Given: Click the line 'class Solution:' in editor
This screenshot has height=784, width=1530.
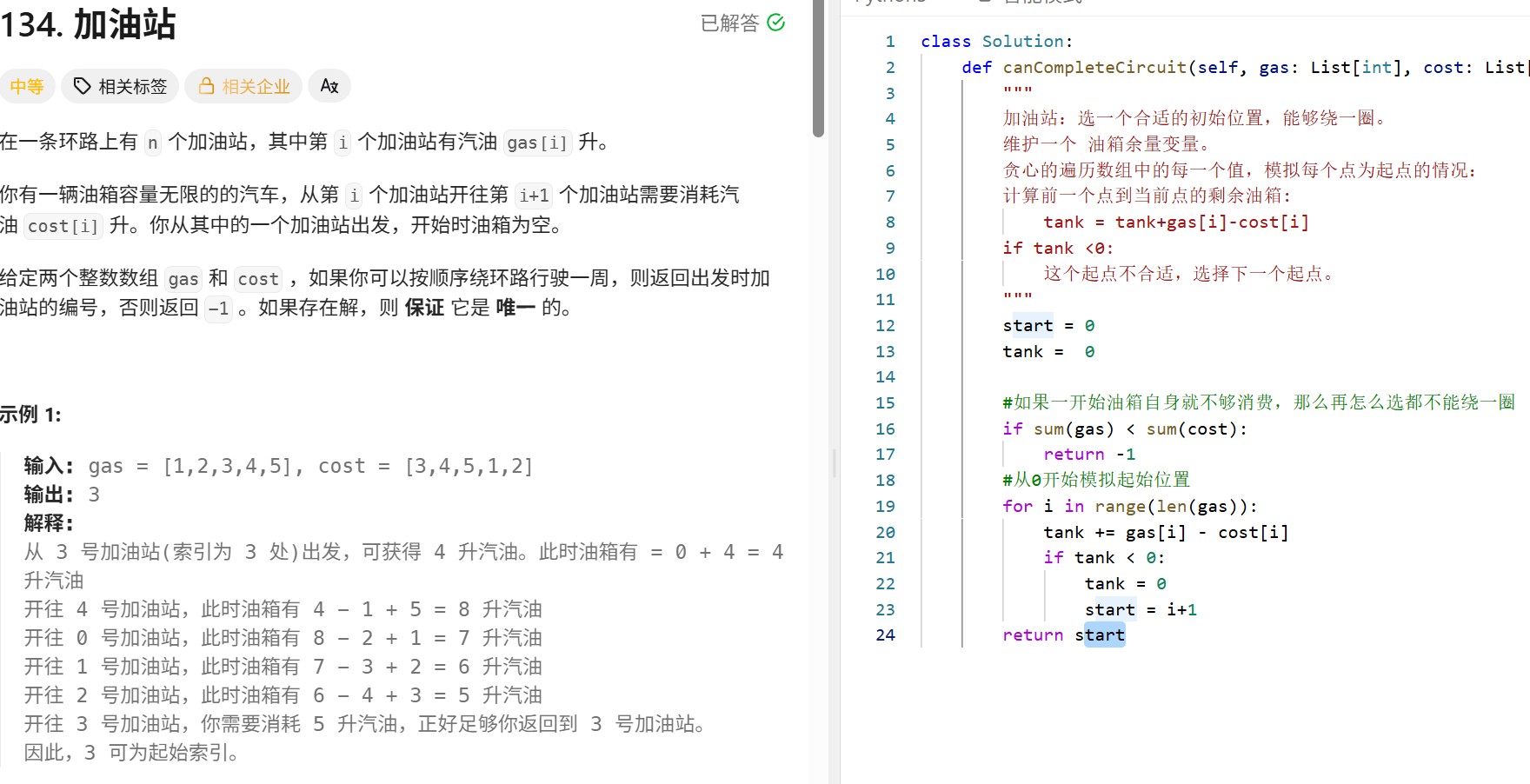Looking at the screenshot, I should coord(997,42).
